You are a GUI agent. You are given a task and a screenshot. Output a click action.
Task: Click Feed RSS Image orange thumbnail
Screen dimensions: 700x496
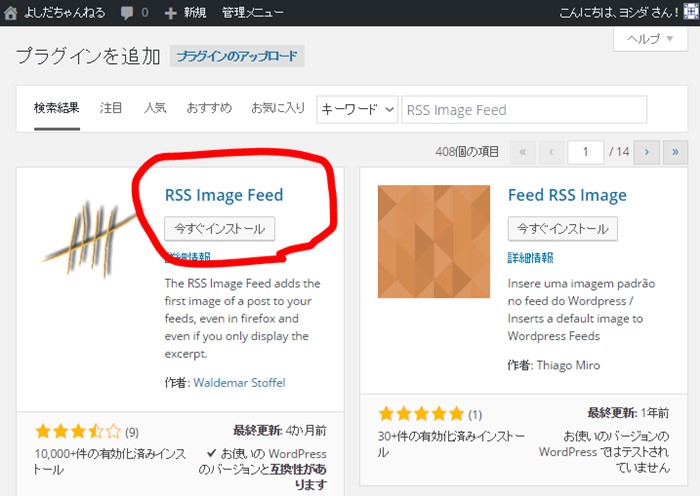pos(433,242)
